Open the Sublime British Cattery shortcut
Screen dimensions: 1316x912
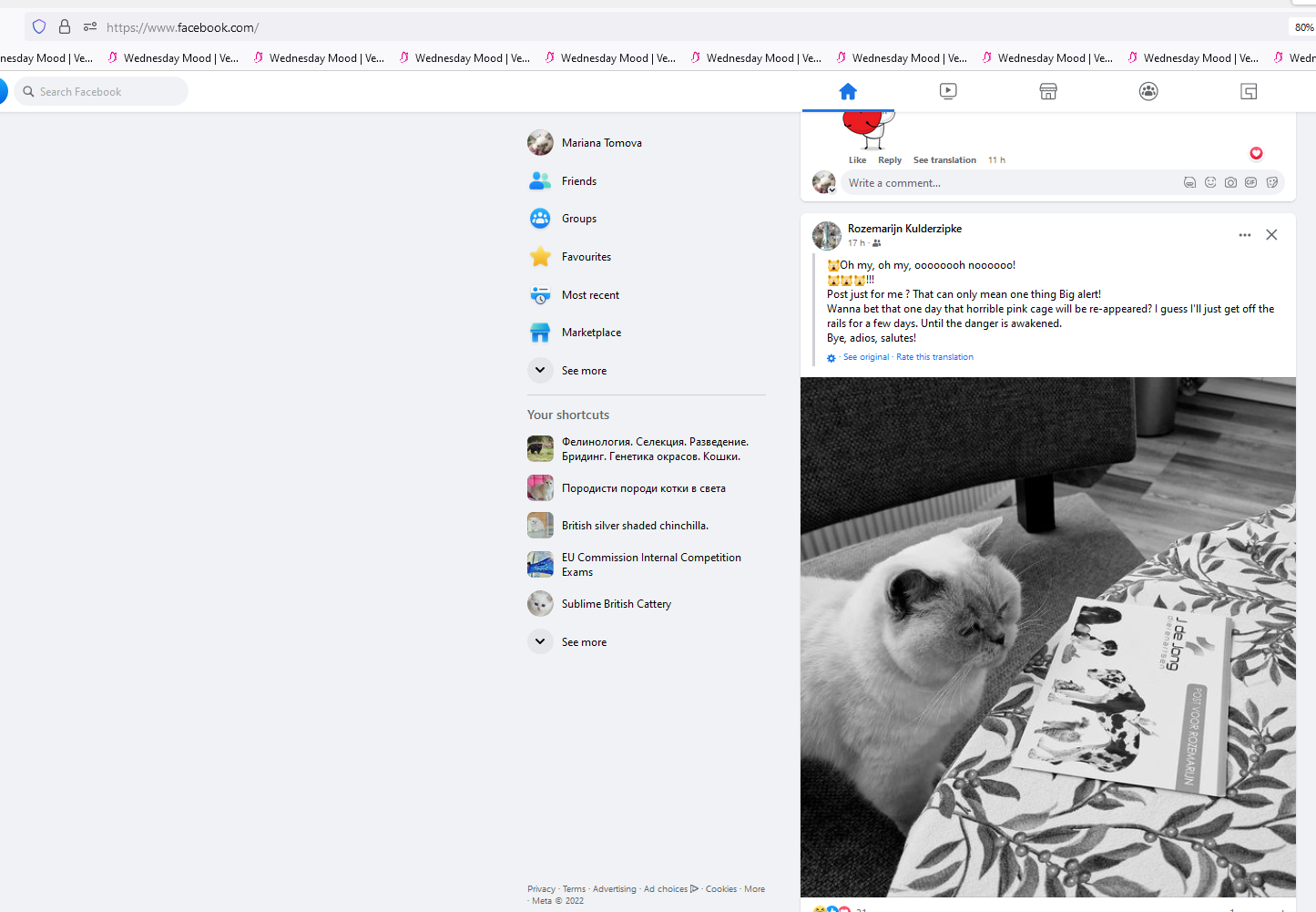coord(616,604)
